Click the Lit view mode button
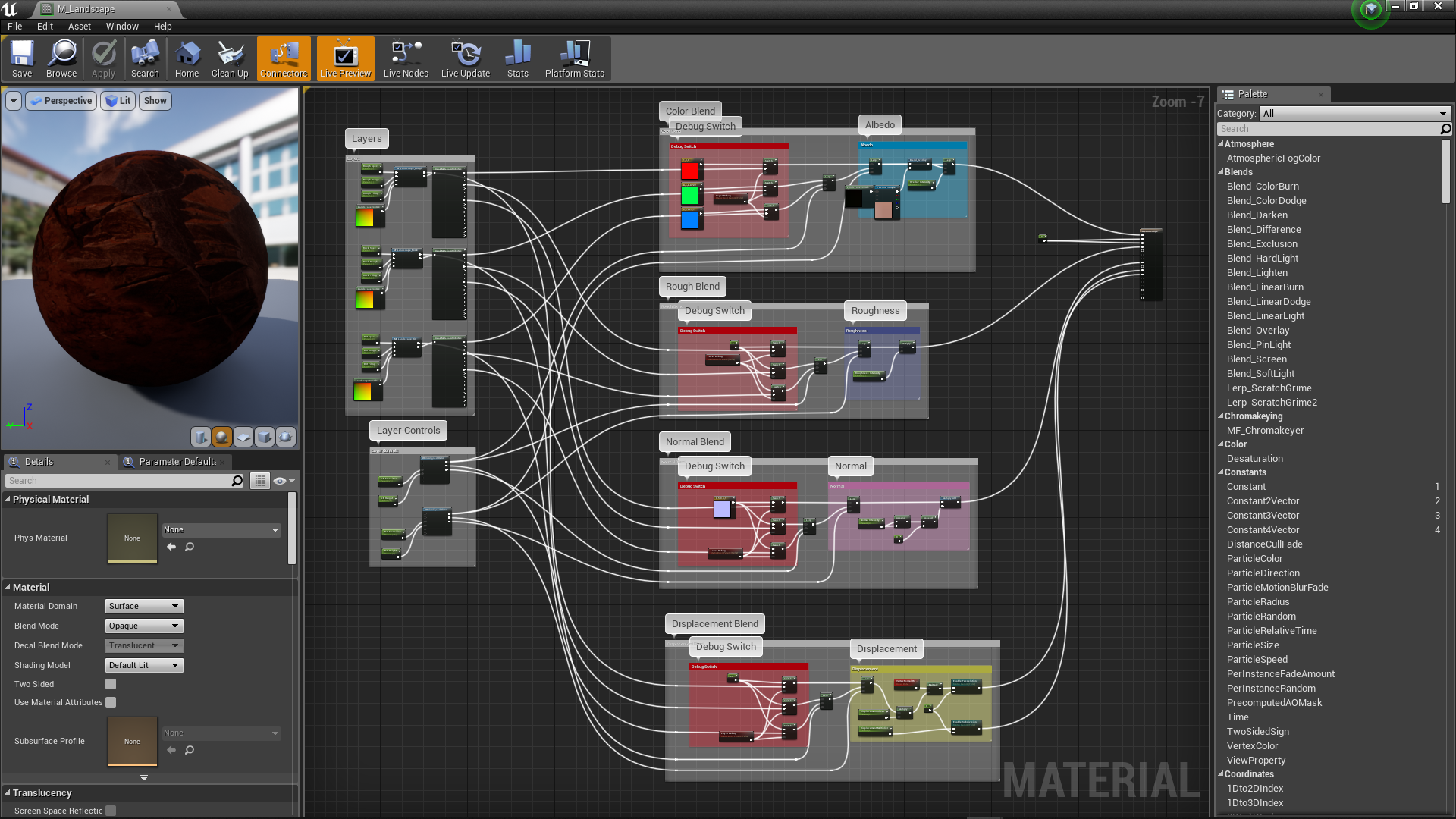 coord(118,100)
